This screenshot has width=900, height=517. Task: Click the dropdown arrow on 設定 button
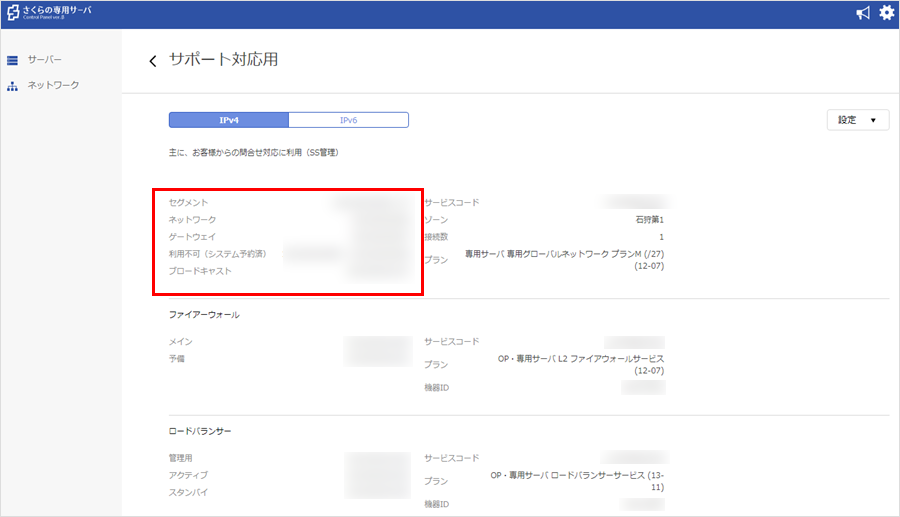(874, 121)
